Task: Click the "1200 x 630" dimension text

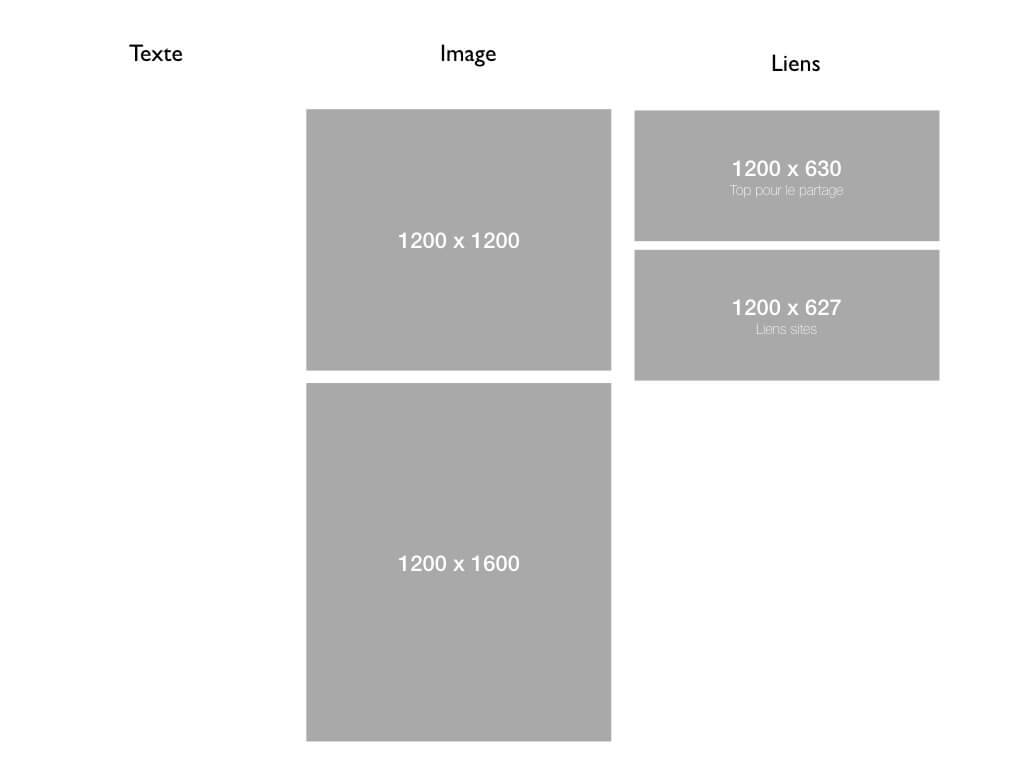Action: click(786, 169)
